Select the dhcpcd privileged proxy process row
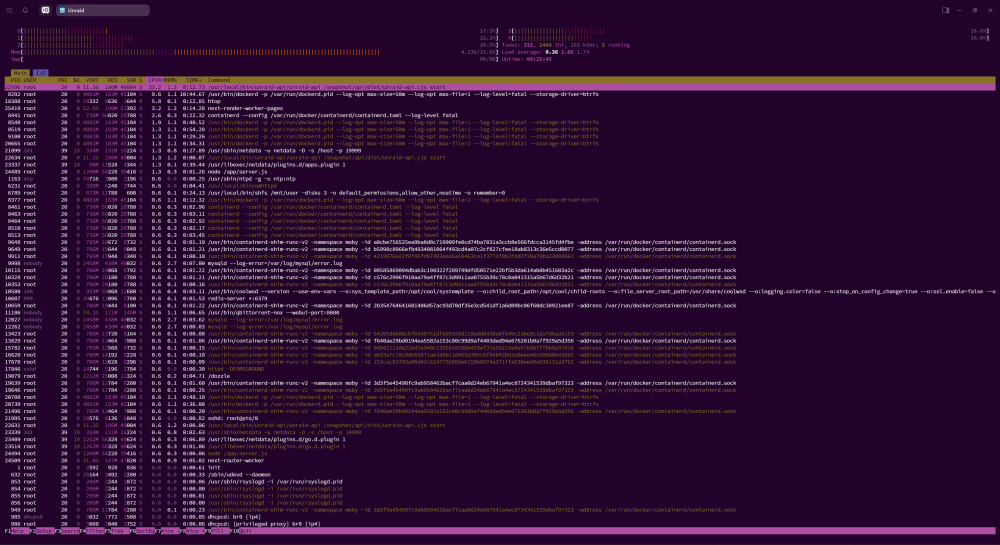This screenshot has width=1000, height=545. (500, 524)
